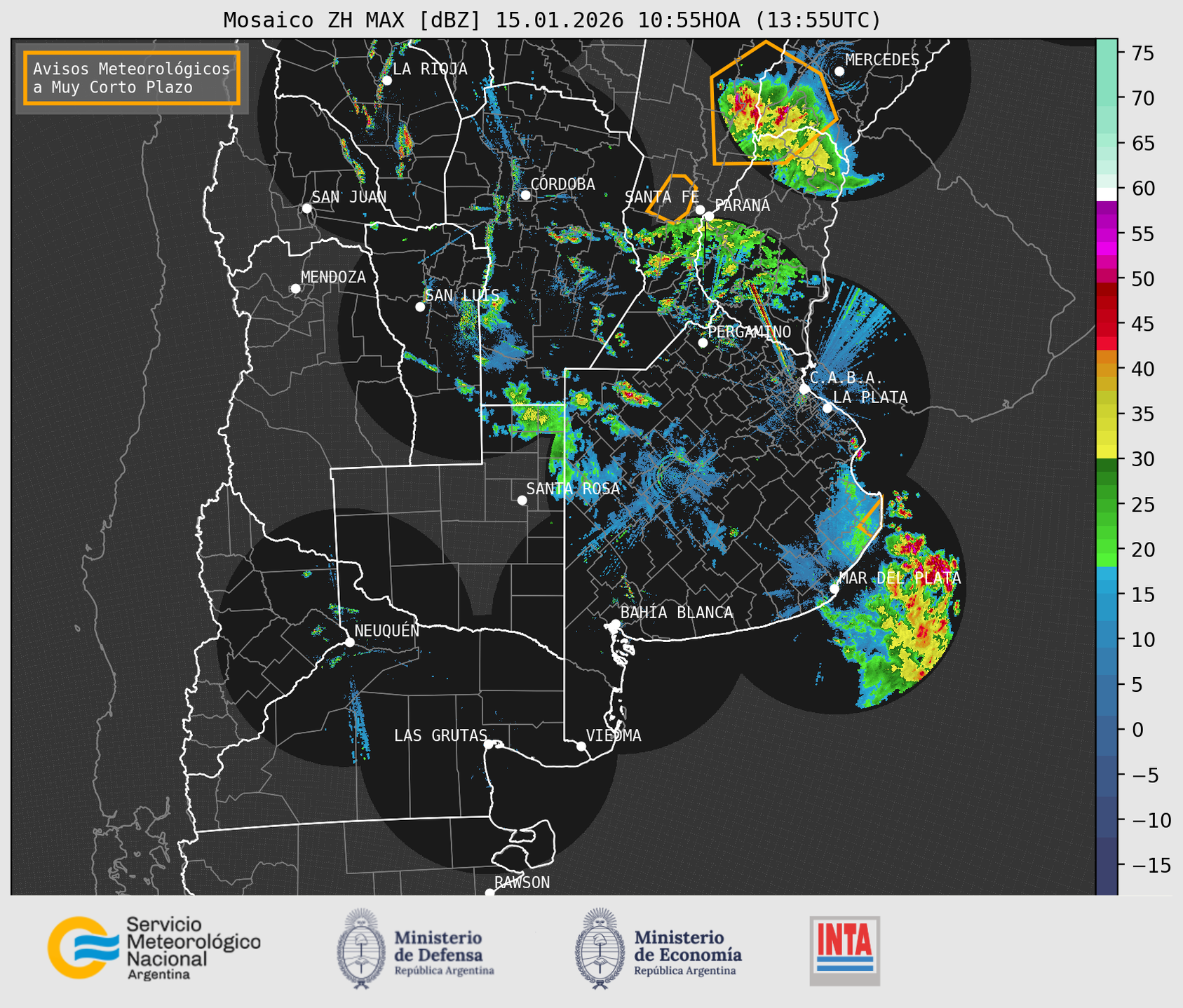Viewport: 1183px width, 1008px height.
Task: Click the PARANÁ city marker dot
Action: click(x=709, y=216)
